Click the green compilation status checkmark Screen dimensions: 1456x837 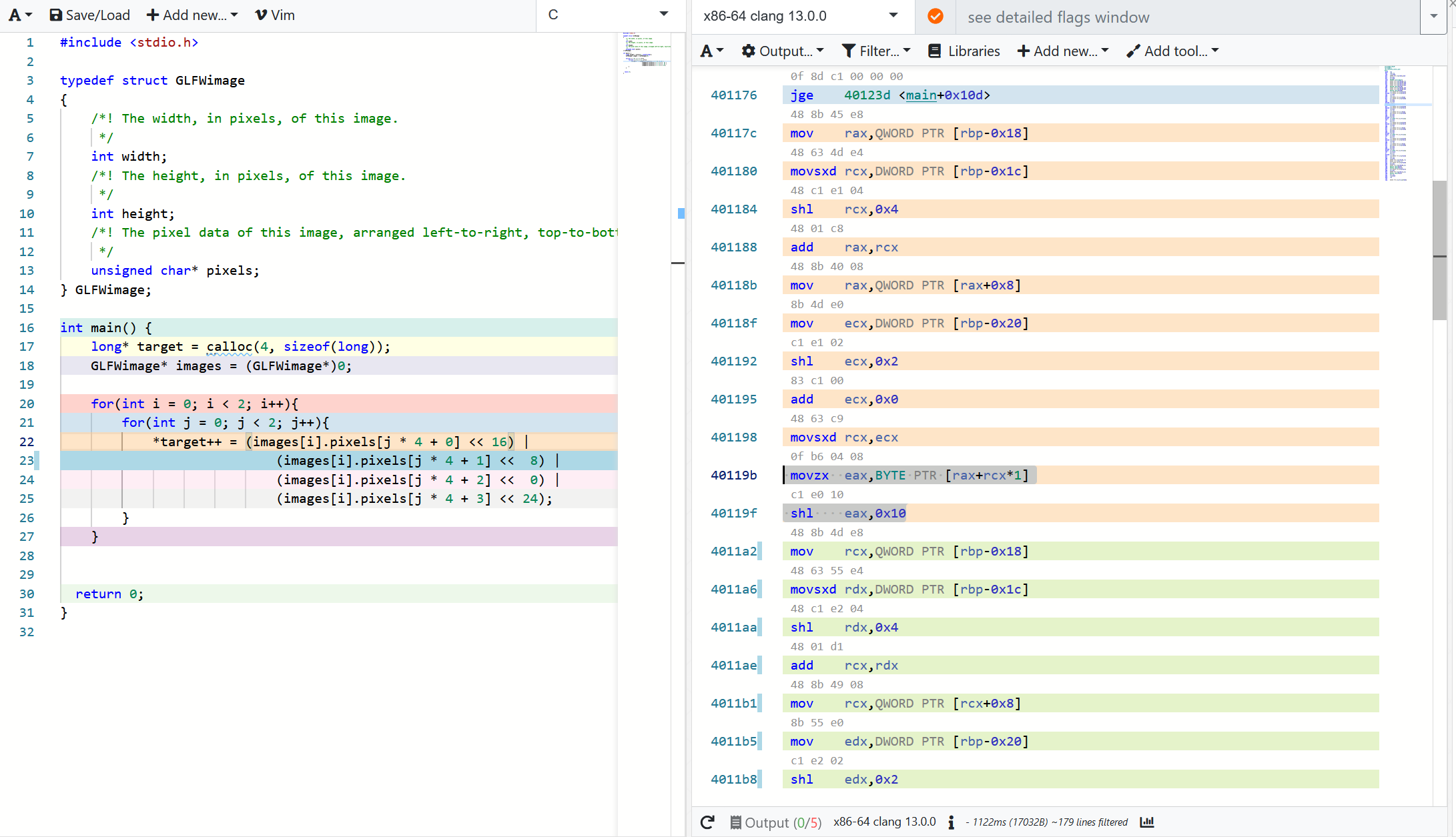point(934,17)
